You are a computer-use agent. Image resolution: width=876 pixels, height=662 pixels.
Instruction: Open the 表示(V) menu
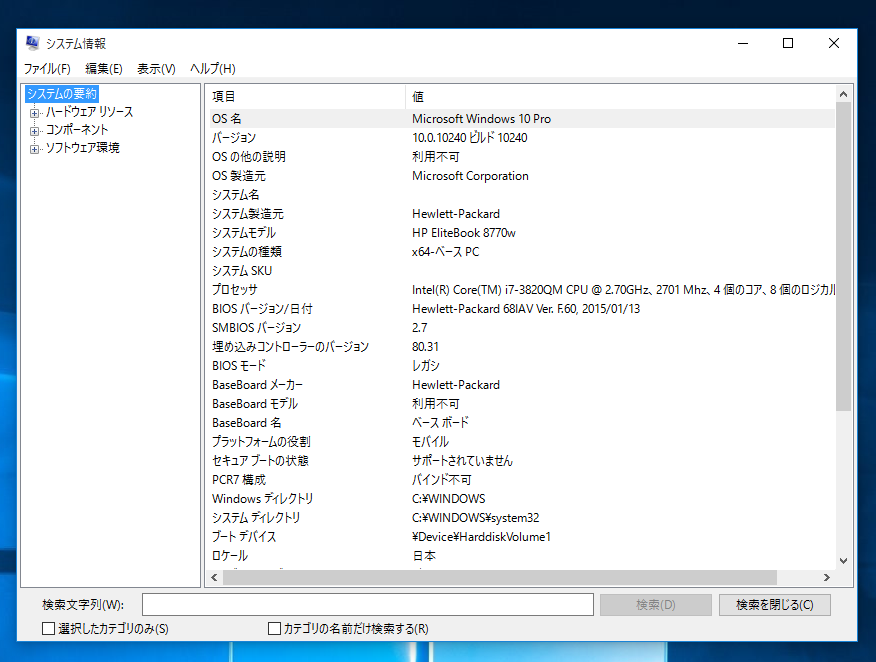(156, 69)
